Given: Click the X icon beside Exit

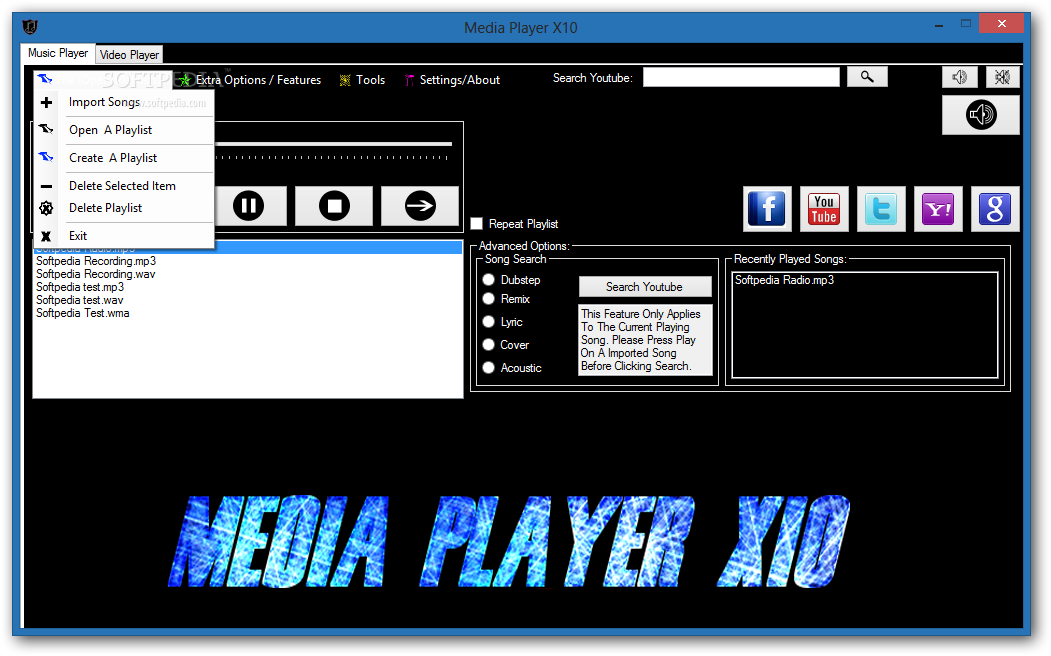Looking at the screenshot, I should pyautogui.click(x=46, y=236).
